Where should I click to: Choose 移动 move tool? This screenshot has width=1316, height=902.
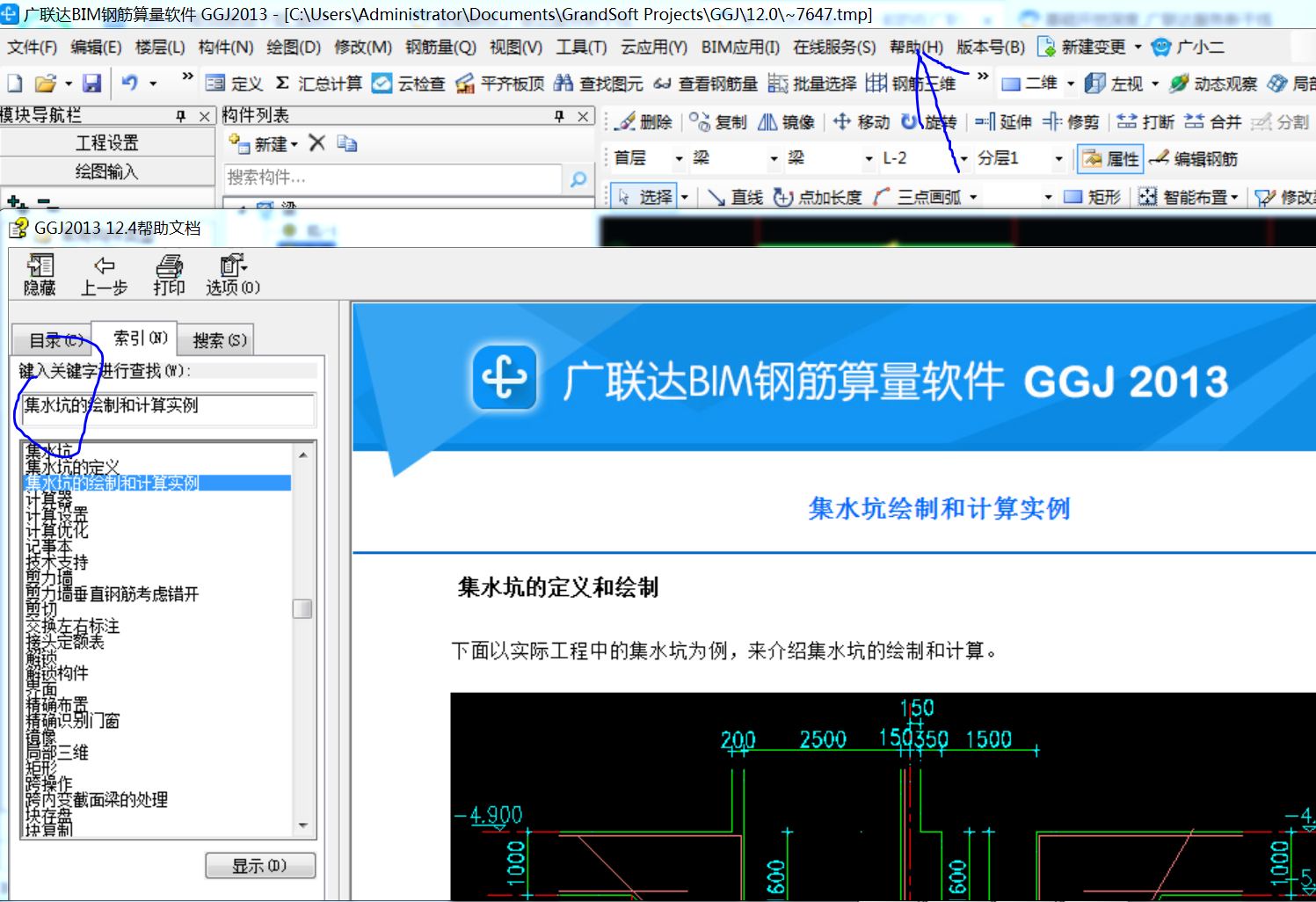click(862, 121)
